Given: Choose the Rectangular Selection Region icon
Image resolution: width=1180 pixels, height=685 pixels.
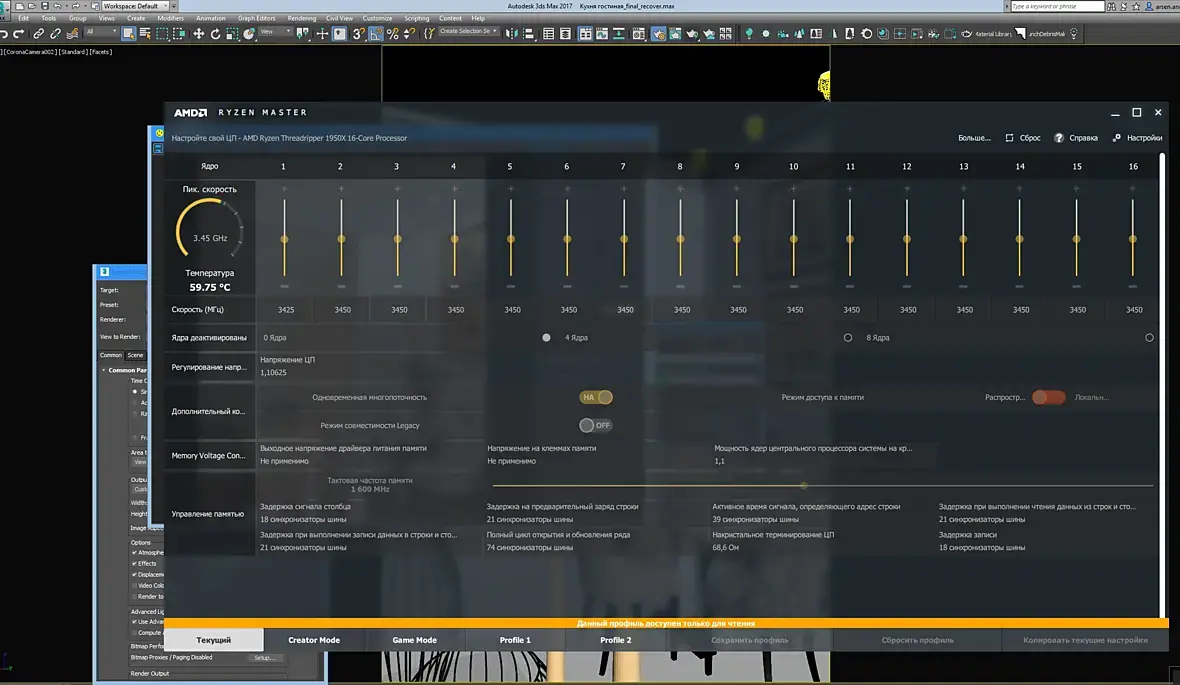Looking at the screenshot, I should point(162,34).
